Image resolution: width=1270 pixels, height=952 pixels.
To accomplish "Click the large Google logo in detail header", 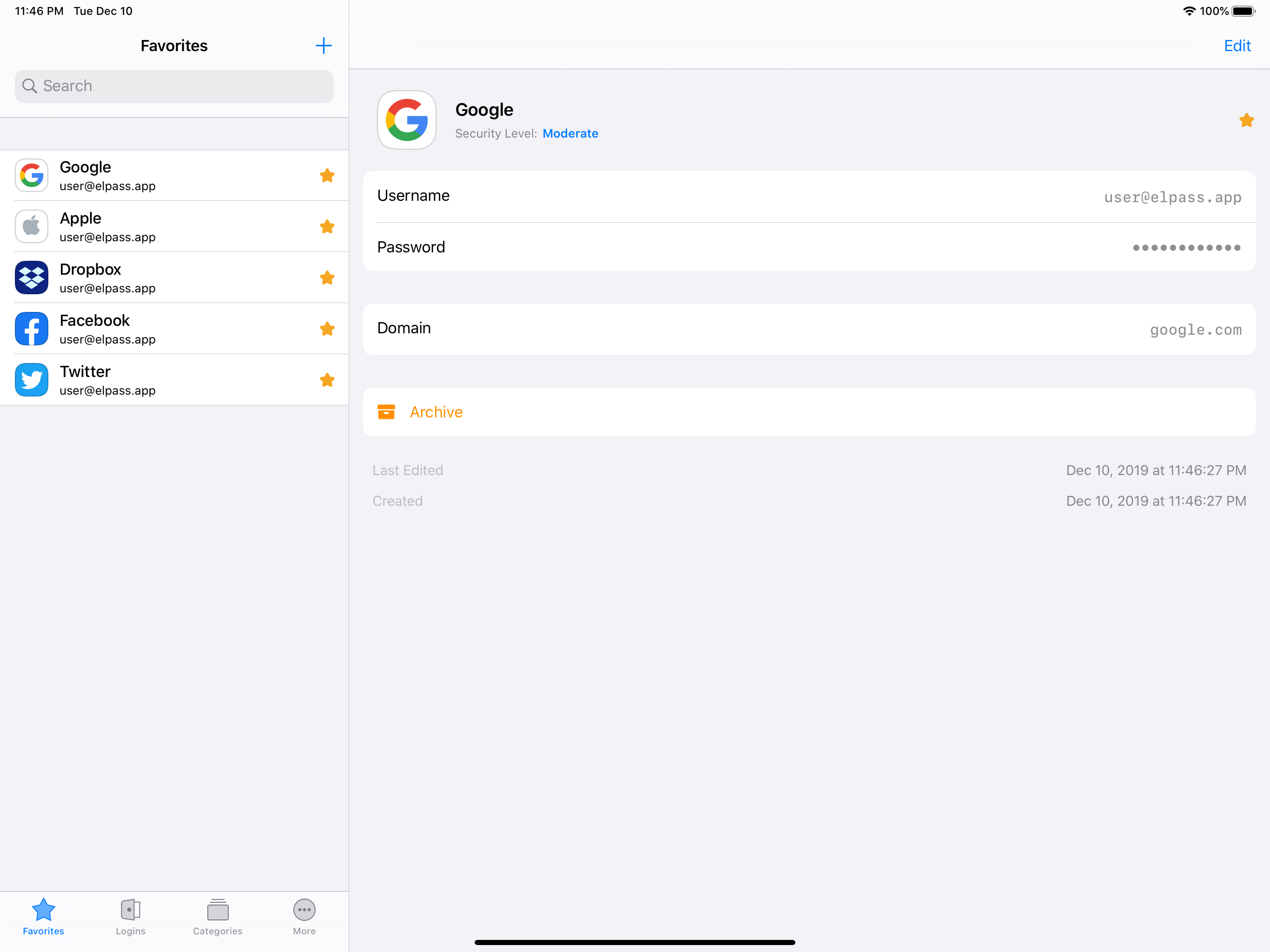I will (x=406, y=120).
